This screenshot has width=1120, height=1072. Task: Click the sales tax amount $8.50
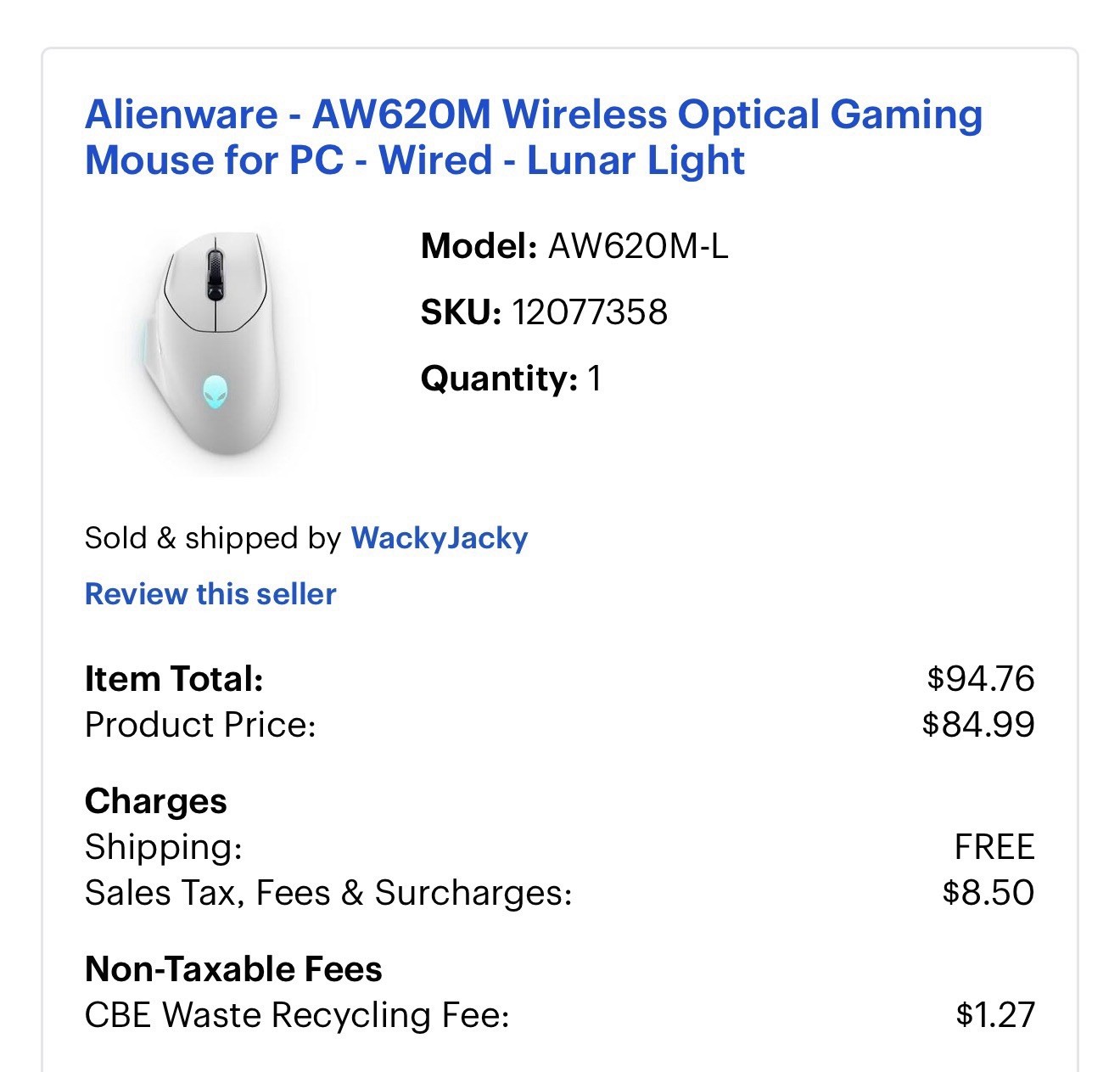988,892
